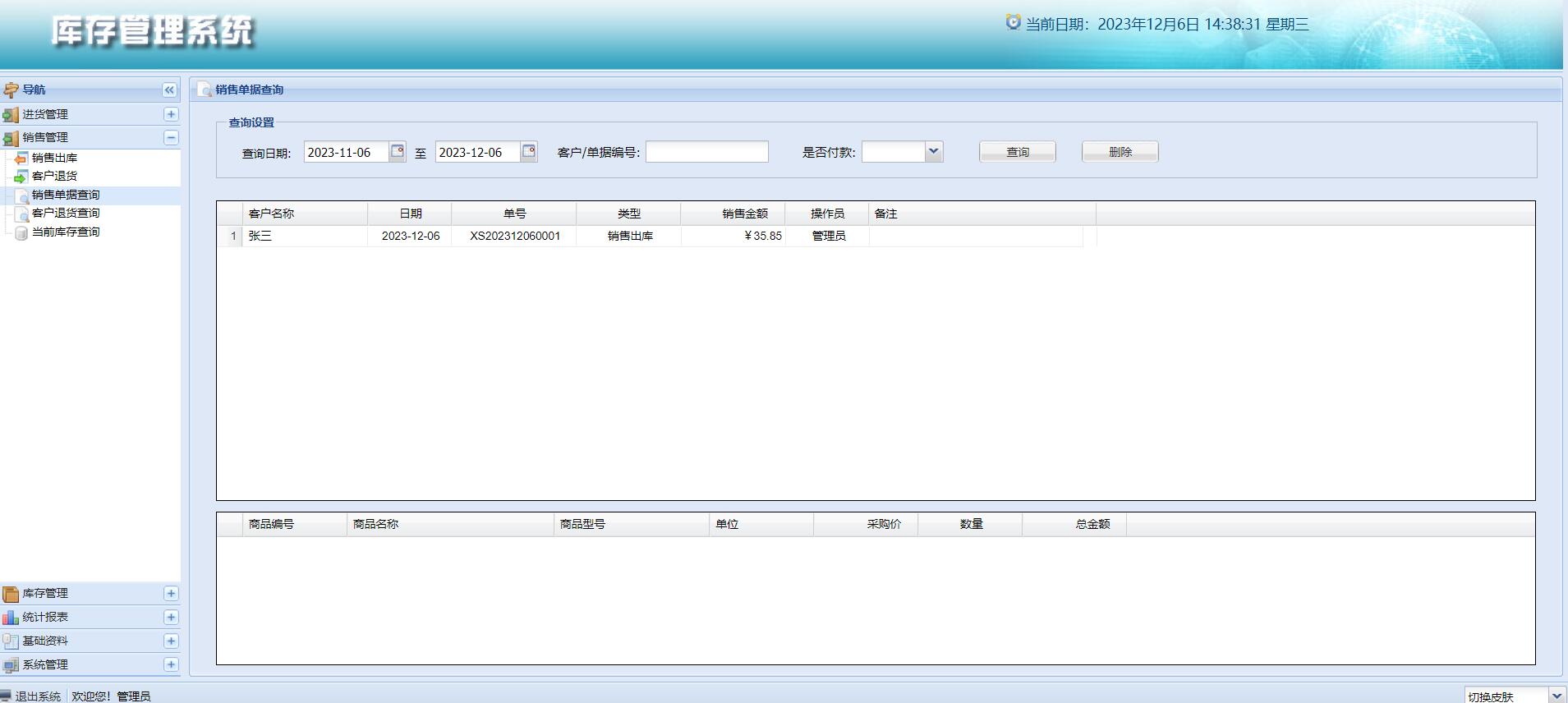
Task: Click the clock icon beside 当前日期
Action: coord(1013,22)
